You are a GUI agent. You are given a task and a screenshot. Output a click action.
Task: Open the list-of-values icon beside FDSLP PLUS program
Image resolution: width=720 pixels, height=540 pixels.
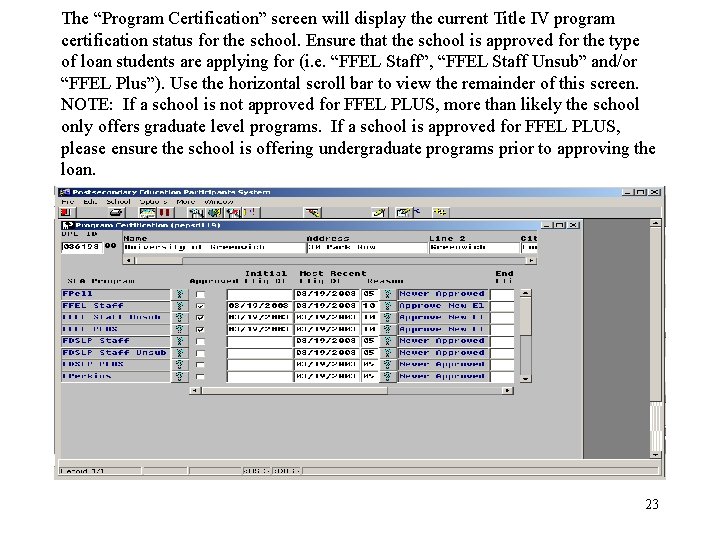point(180,365)
